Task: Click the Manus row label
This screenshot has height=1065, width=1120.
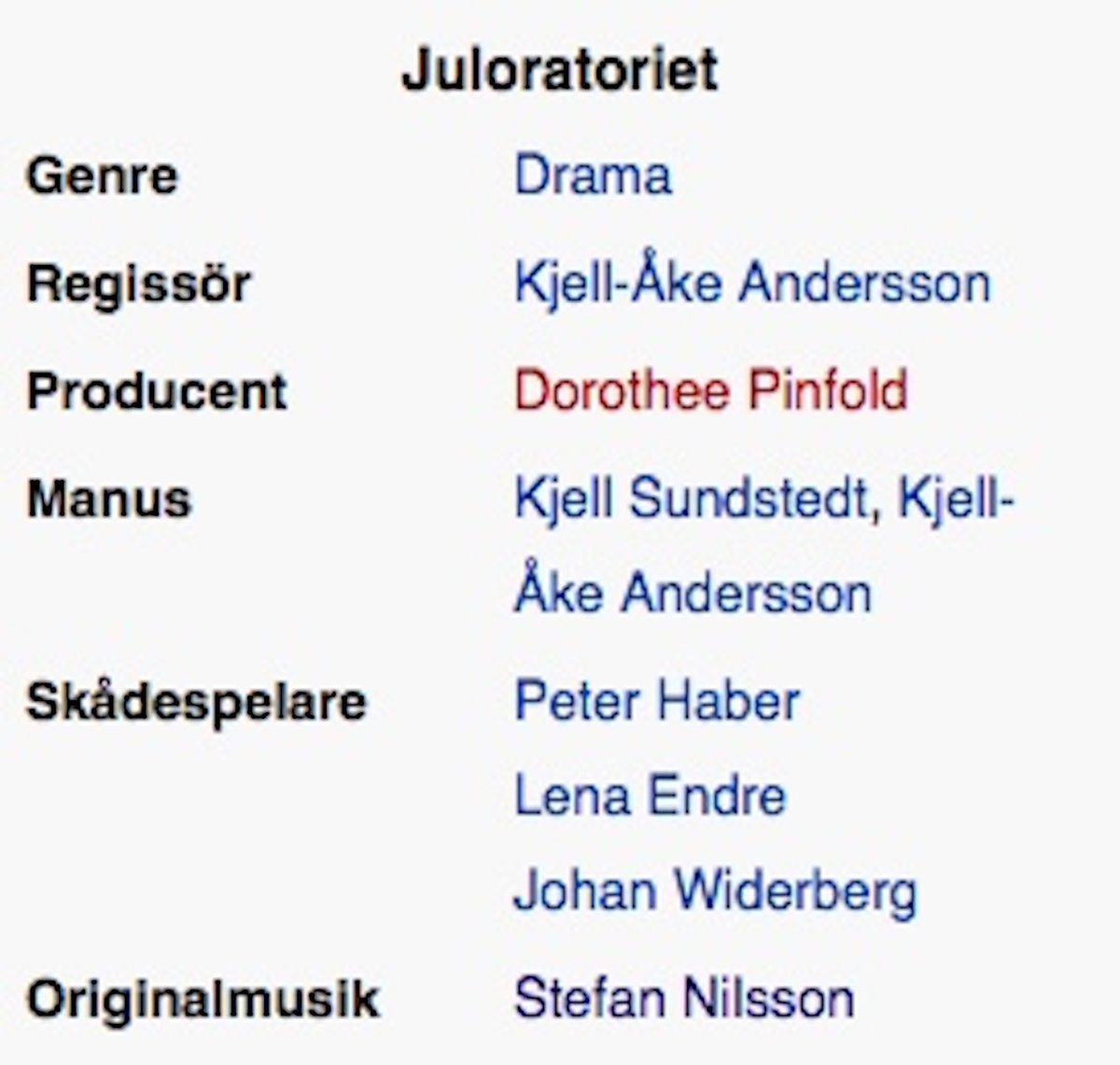Action: (x=109, y=497)
